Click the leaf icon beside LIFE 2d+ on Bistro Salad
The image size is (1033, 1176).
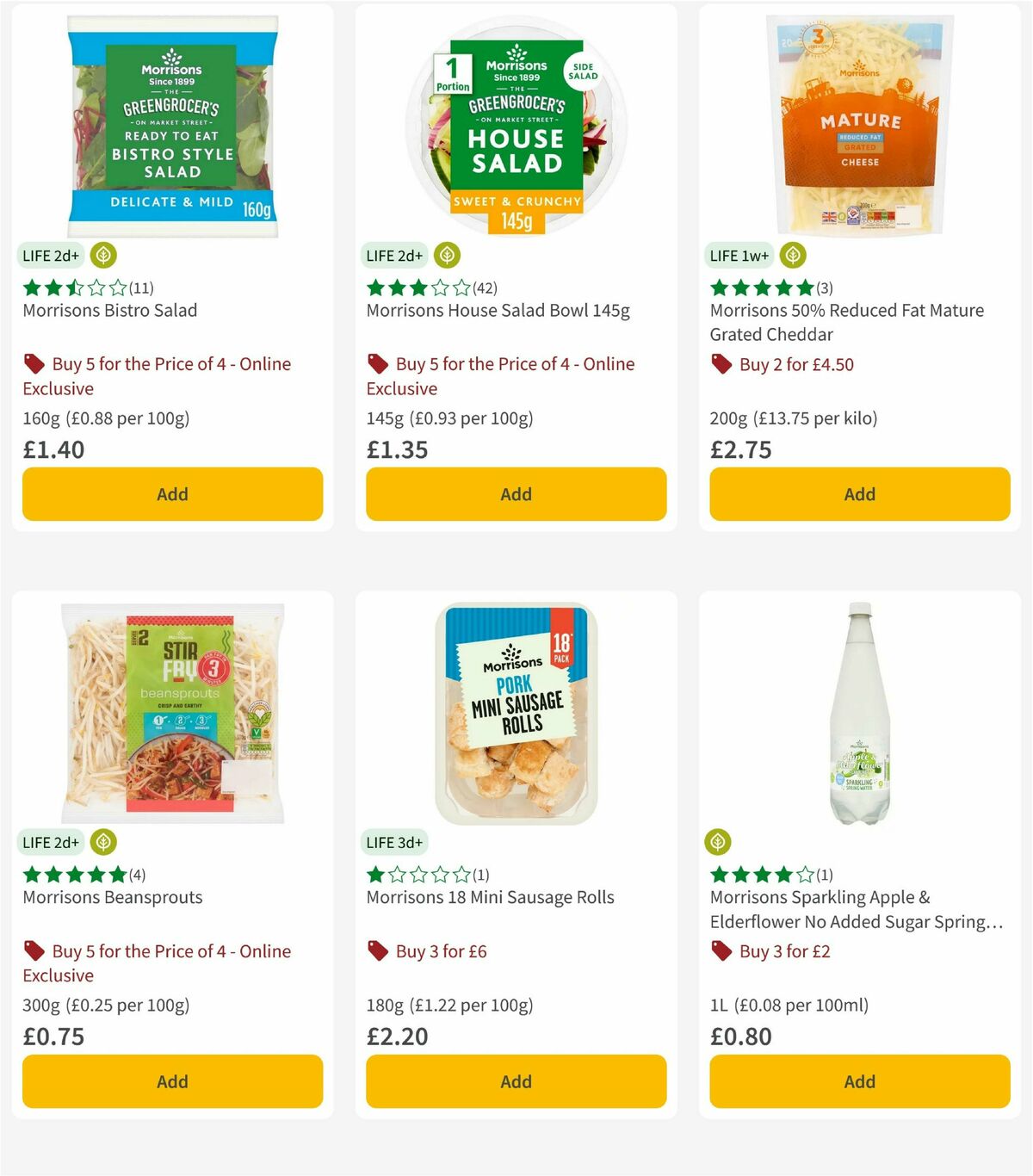point(102,255)
